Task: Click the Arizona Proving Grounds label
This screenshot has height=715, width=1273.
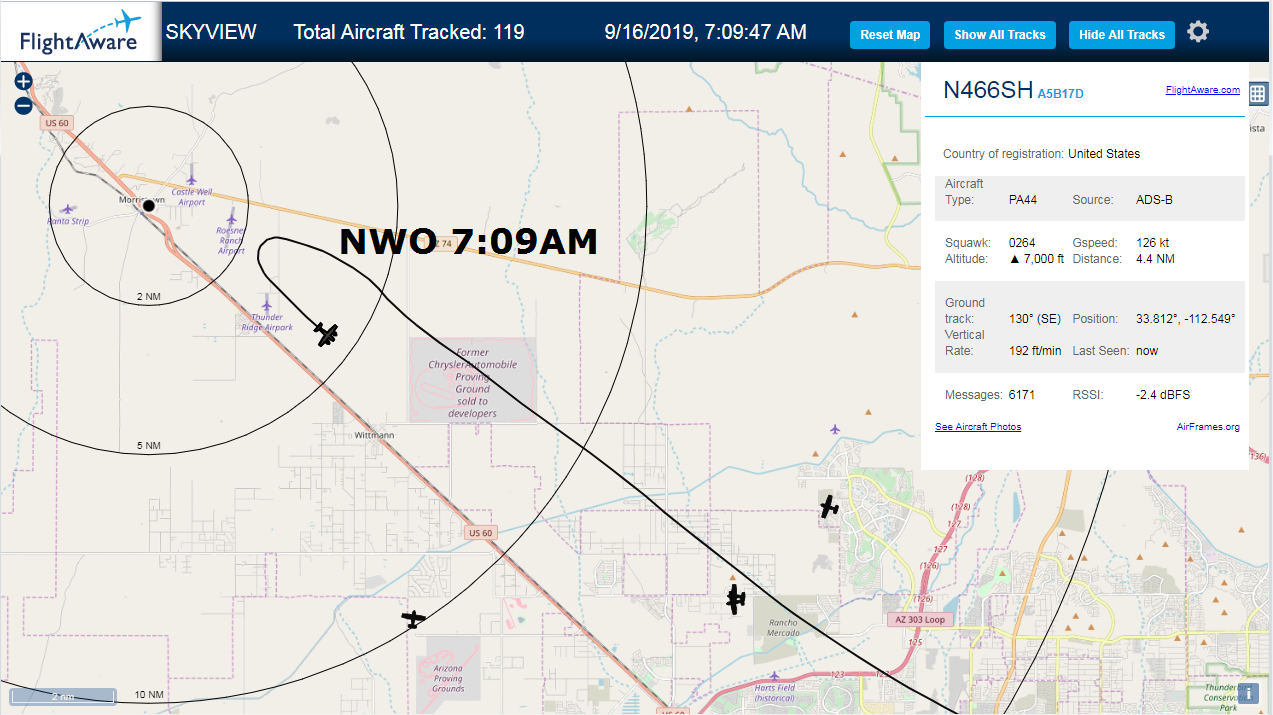Action: tap(448, 678)
